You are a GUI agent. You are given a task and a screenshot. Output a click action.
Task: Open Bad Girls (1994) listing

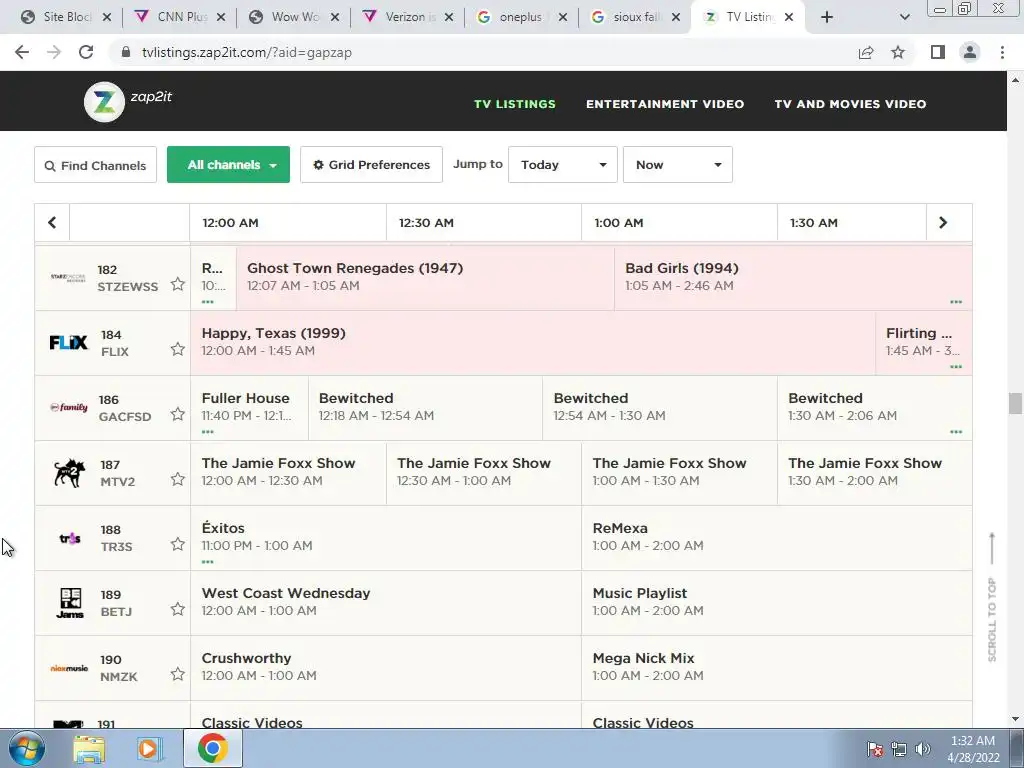pos(793,277)
